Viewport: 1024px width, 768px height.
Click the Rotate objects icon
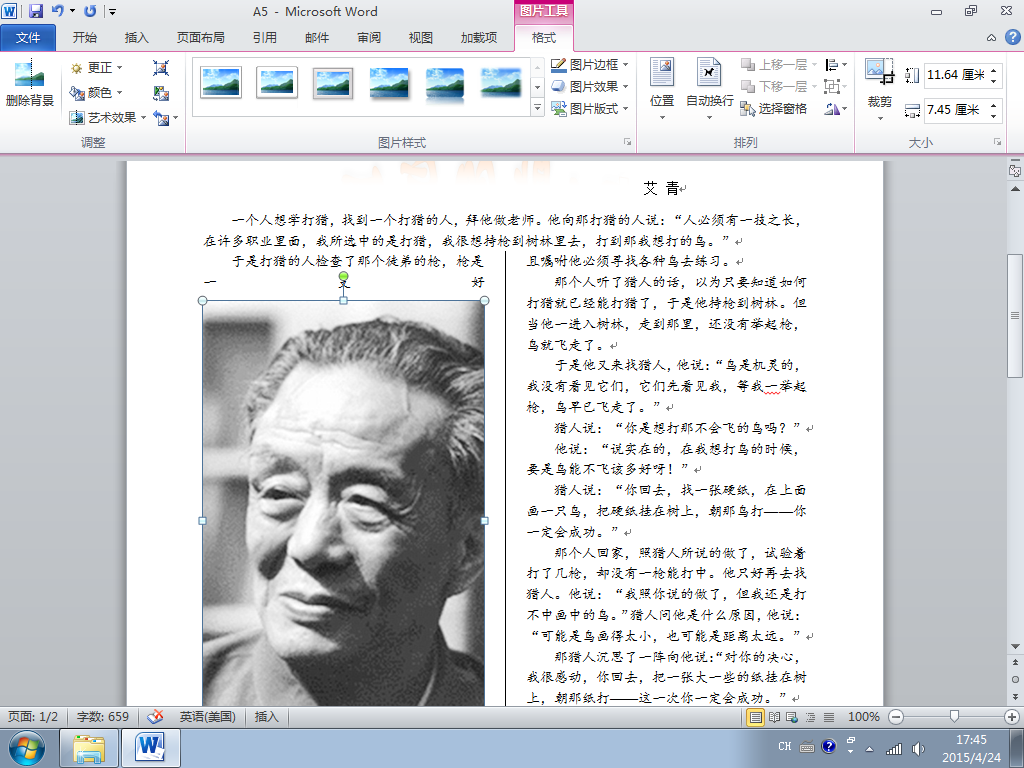pos(836,108)
